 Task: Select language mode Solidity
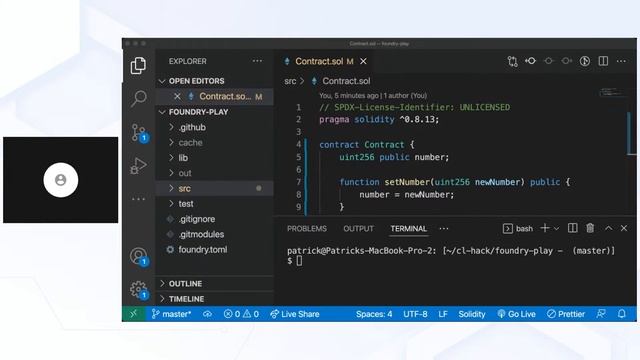coord(472,314)
